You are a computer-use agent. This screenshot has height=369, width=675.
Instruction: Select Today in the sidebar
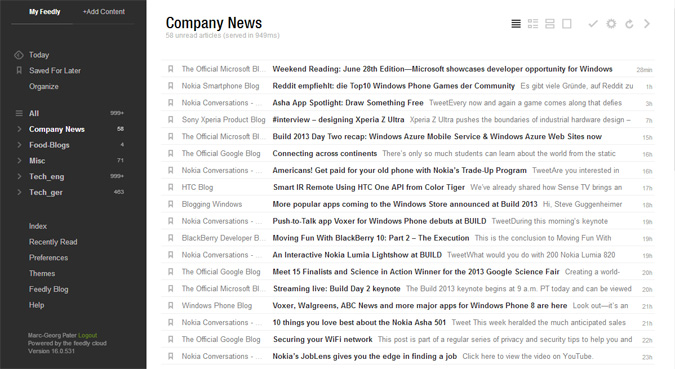(x=39, y=55)
